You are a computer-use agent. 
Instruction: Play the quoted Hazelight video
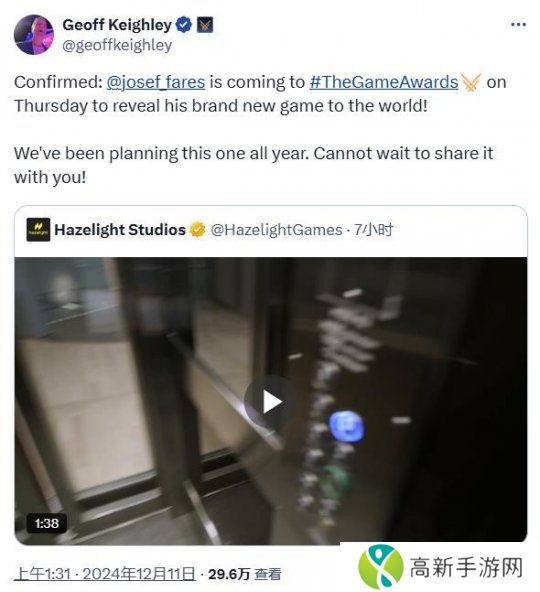click(270, 402)
